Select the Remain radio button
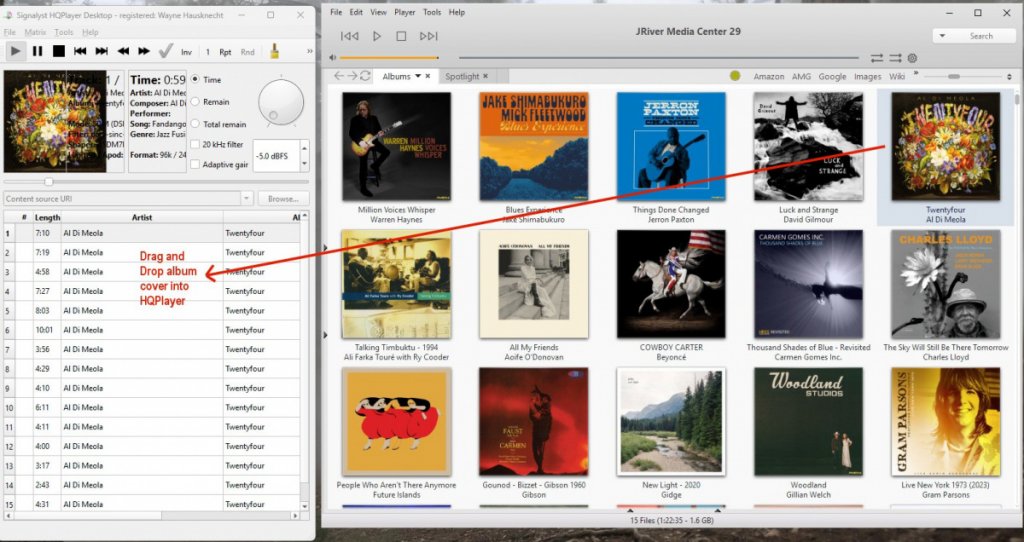The image size is (1024, 542). pyautogui.click(x=195, y=101)
